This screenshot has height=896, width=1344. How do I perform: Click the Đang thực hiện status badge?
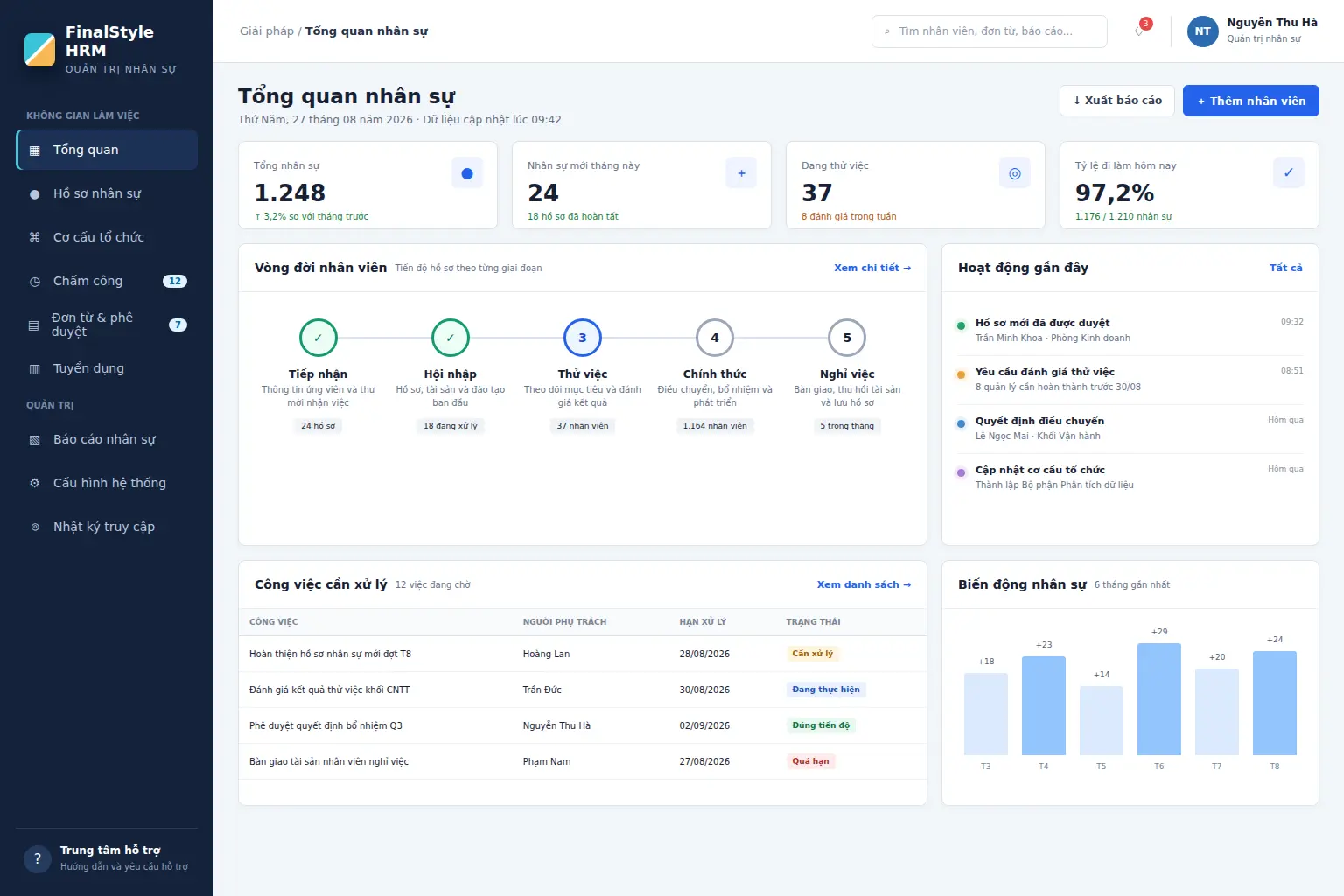(826, 689)
